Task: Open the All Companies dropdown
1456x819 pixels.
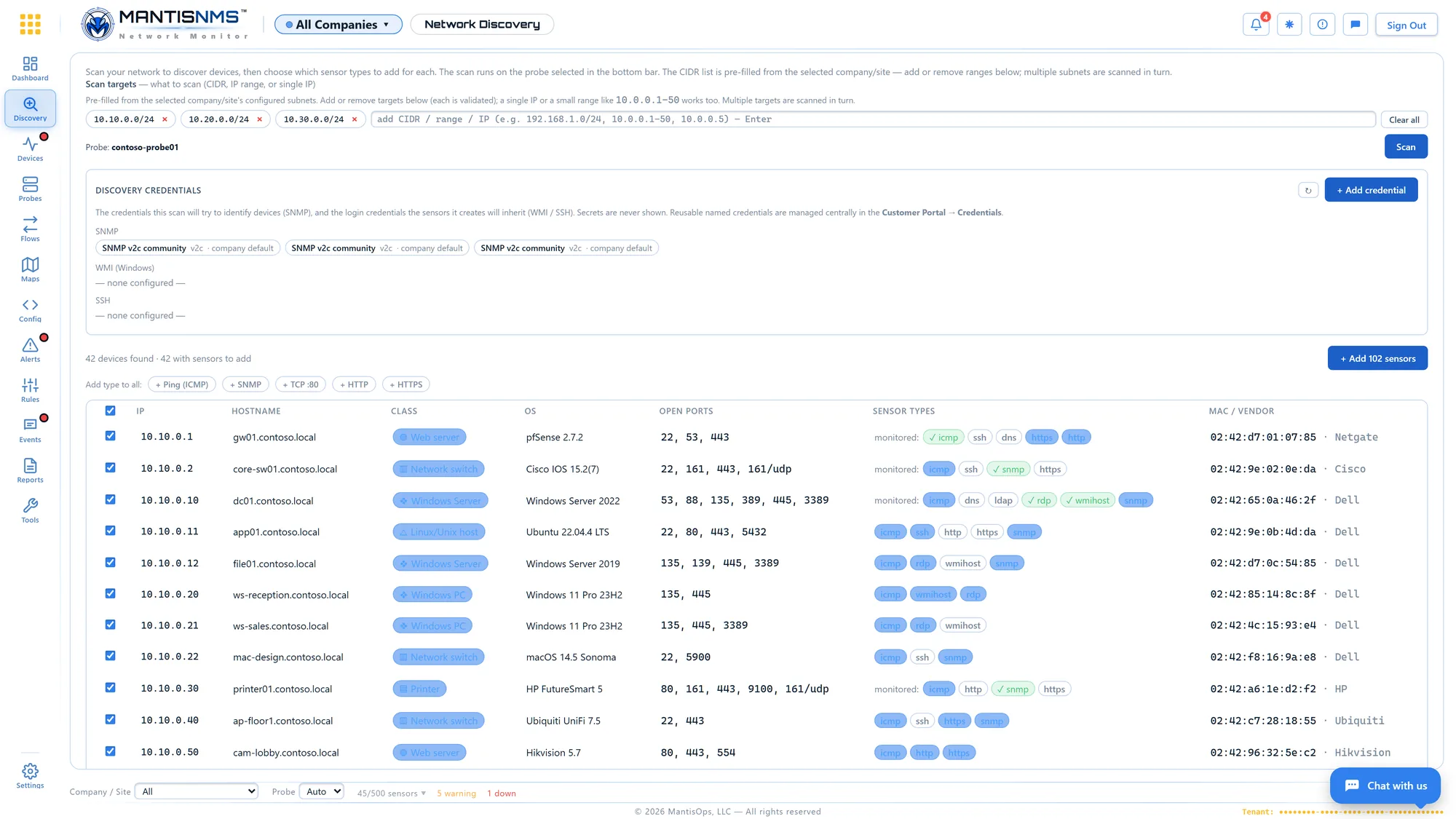Action: tap(338, 24)
